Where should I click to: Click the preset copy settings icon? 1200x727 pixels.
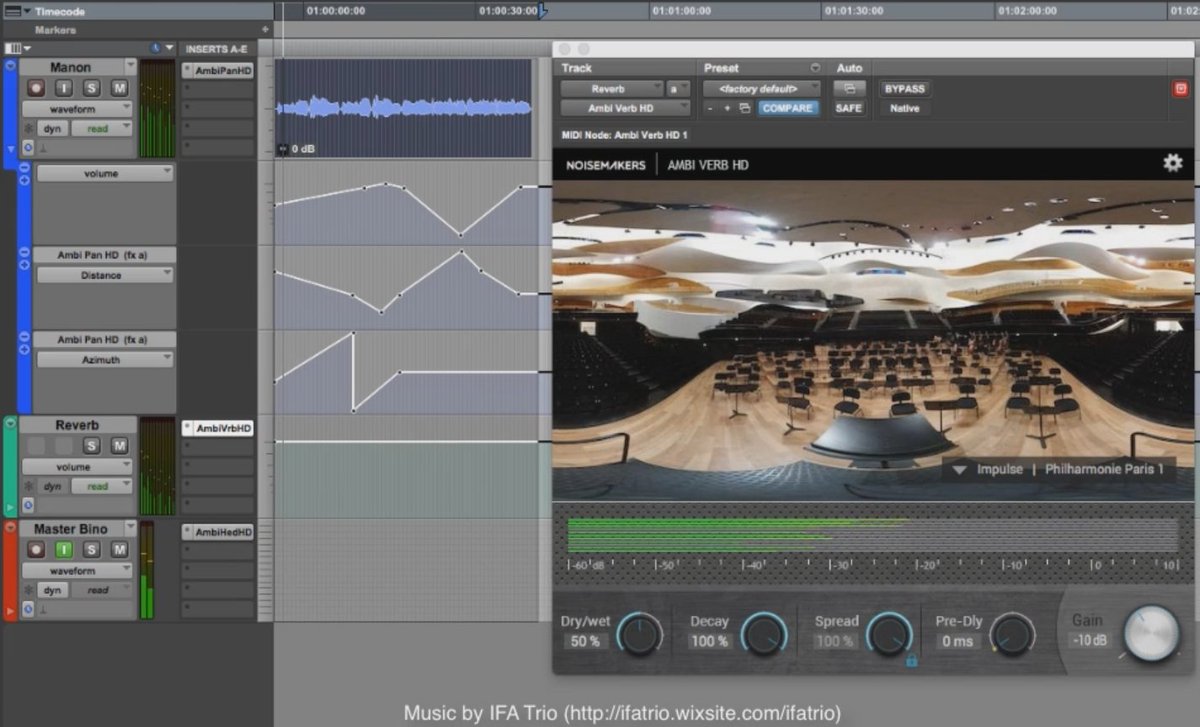click(744, 108)
